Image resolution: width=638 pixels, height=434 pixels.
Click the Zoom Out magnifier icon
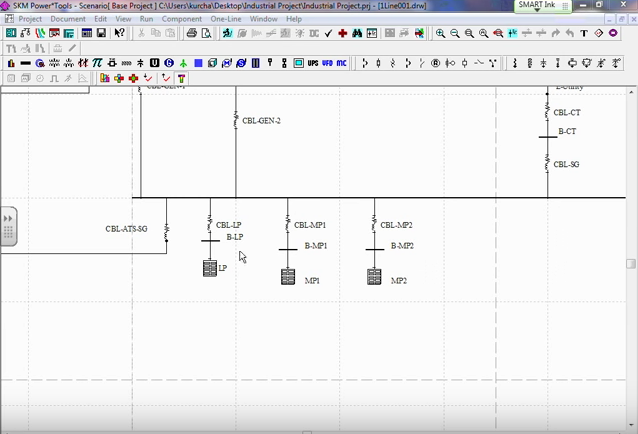[x=455, y=34]
